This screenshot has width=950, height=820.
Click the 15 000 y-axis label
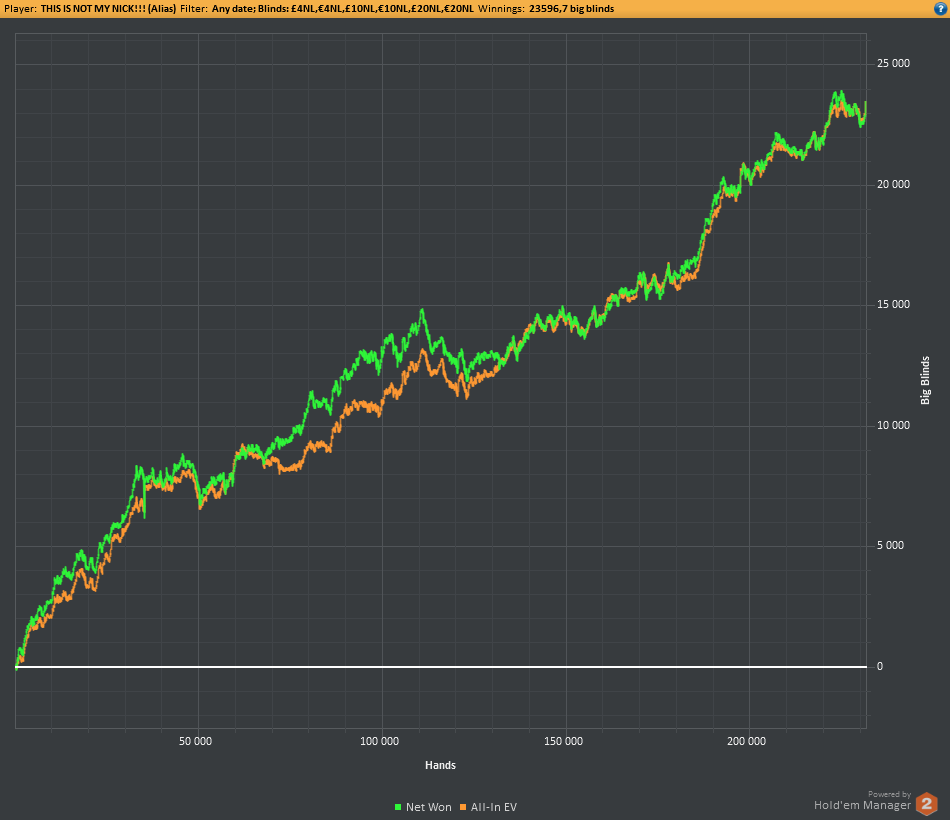tap(893, 304)
